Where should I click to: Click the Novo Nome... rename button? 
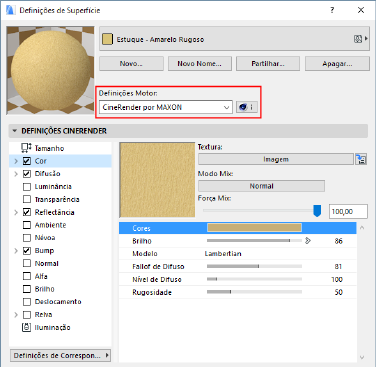point(200,64)
